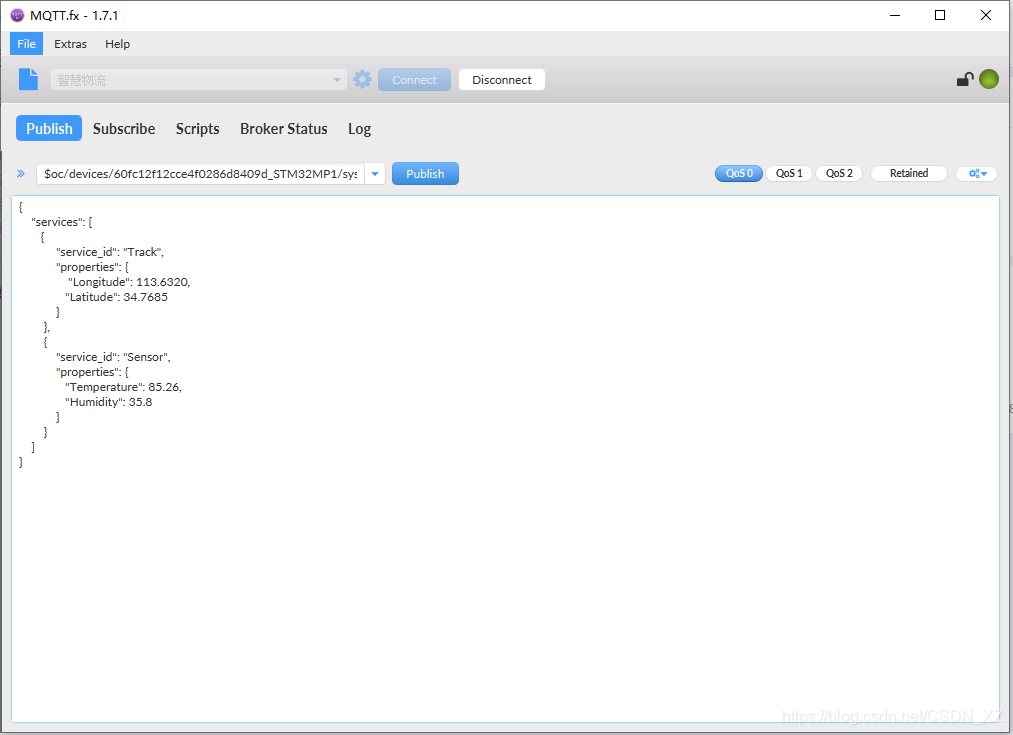1013x735 pixels.
Task: Click the "Latitude": 34.7685 line in payload
Action: click(116, 296)
